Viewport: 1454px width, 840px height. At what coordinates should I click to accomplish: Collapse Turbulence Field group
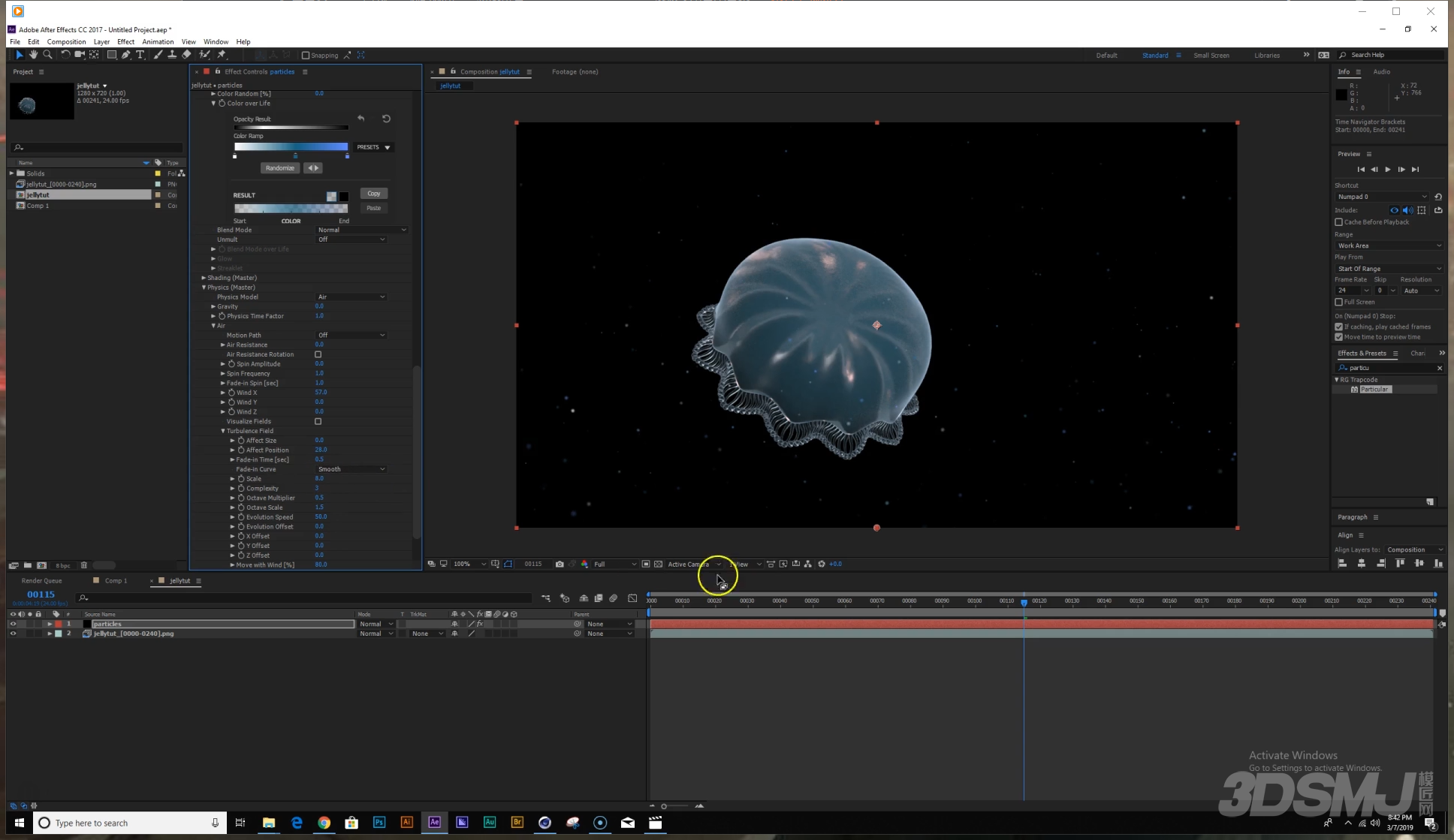(x=222, y=431)
